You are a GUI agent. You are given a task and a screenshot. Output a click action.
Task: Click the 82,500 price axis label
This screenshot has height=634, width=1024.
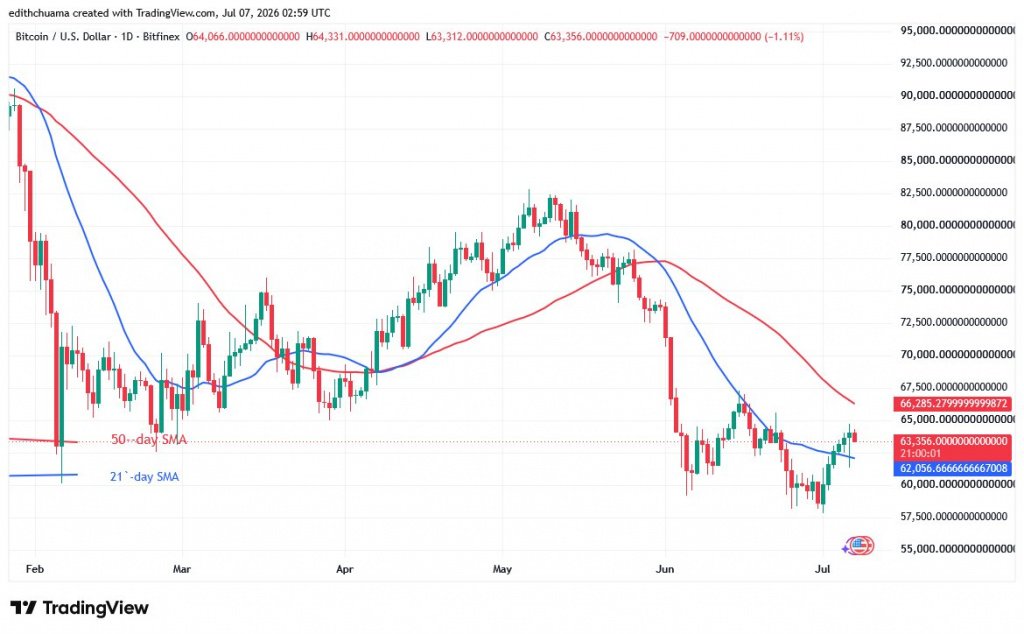tap(954, 193)
